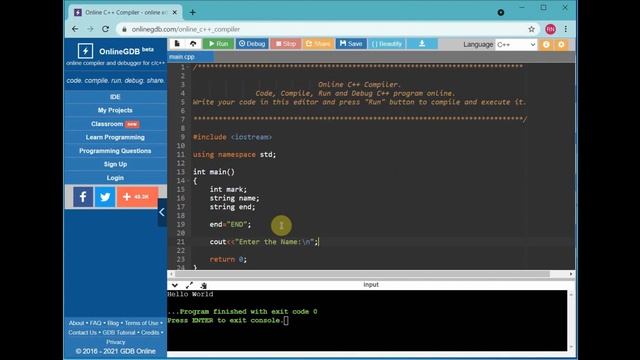
Task: Open the settings gear icon in the toolbar
Action: coord(561,44)
